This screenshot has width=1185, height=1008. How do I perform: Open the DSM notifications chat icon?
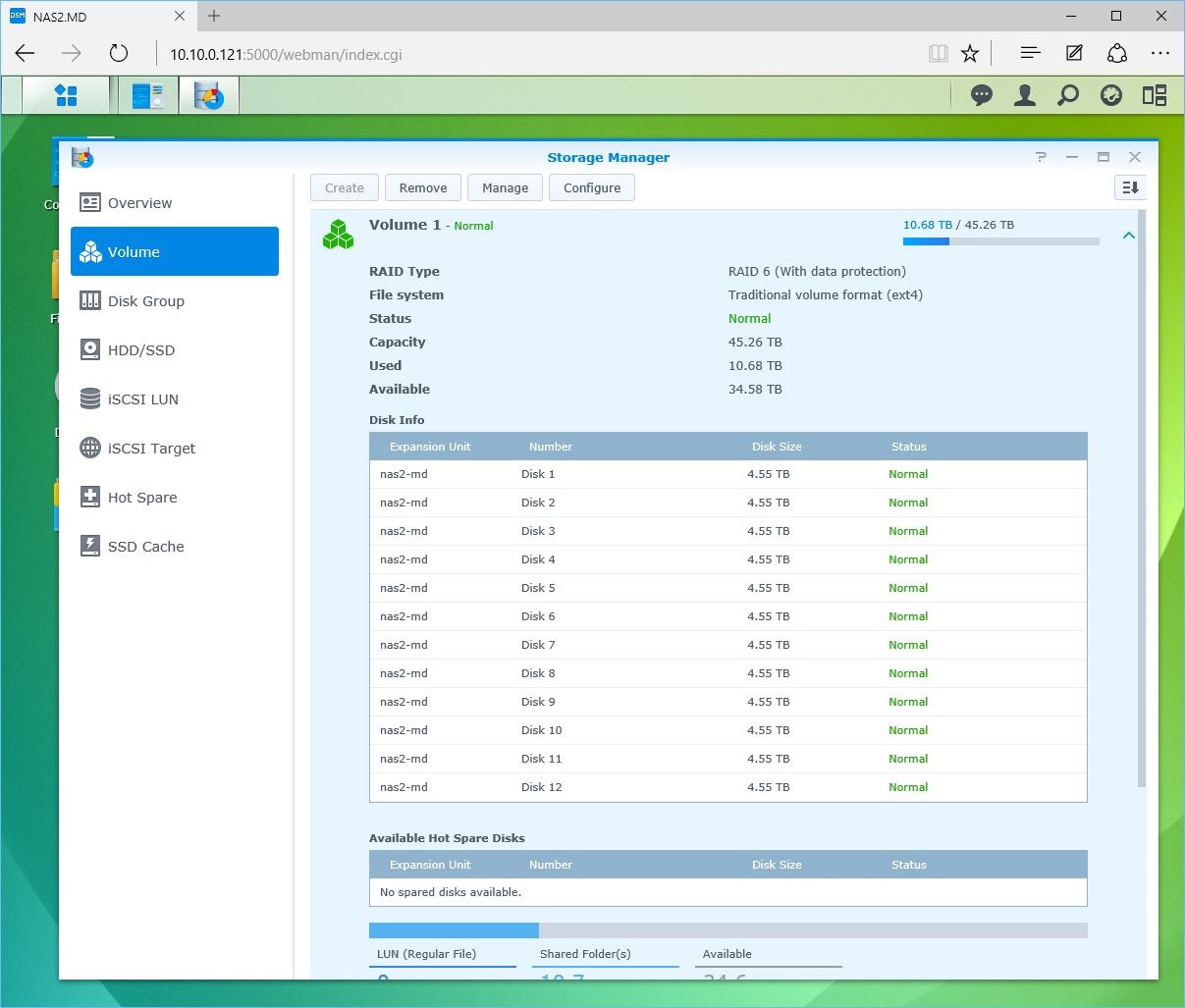981,95
